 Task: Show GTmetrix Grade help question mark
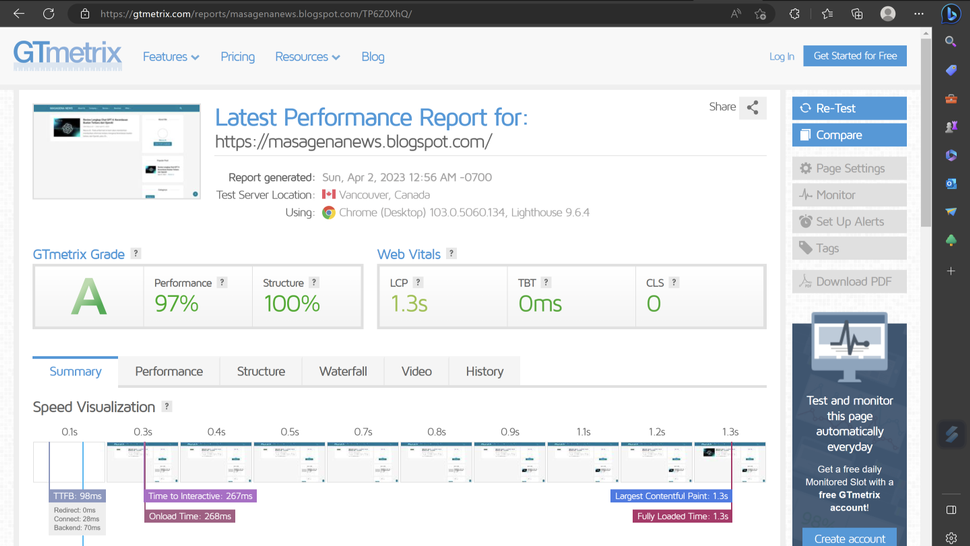(135, 254)
